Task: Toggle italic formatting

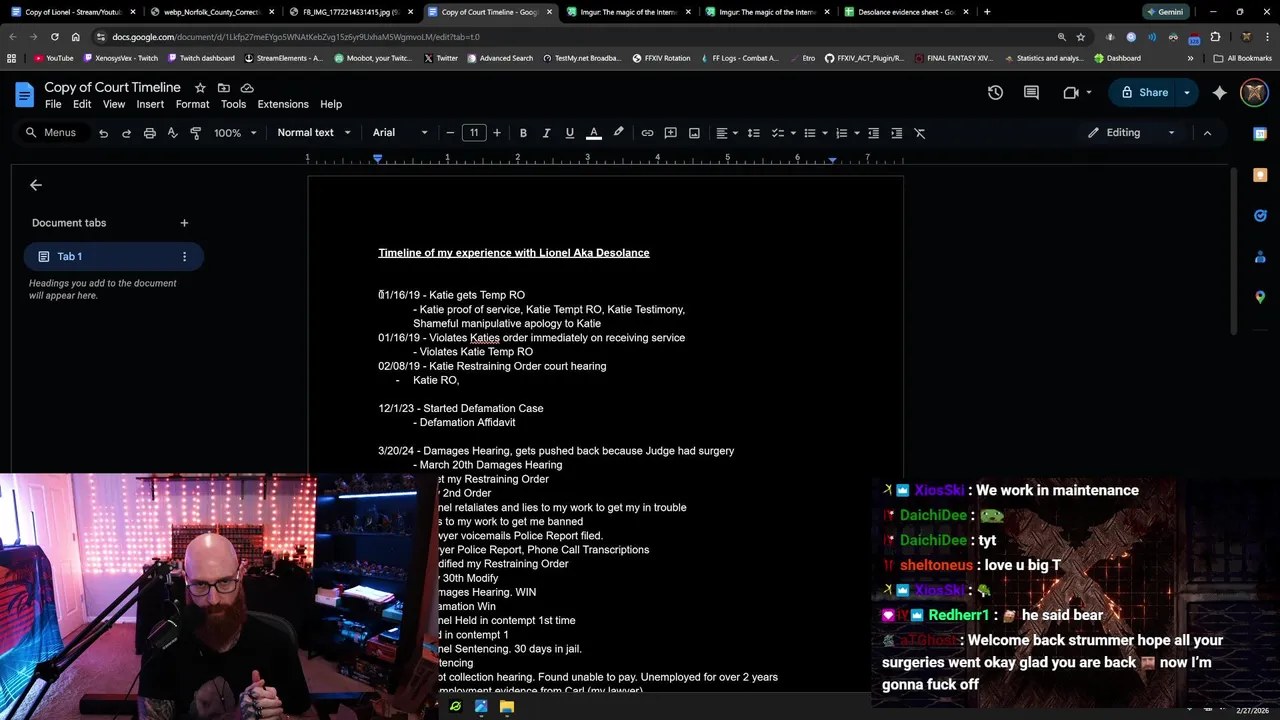Action: [x=546, y=133]
